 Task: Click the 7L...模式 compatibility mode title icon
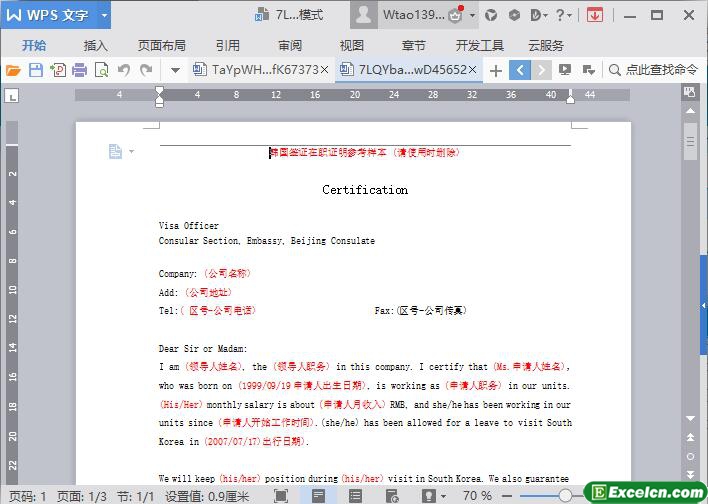(262, 15)
